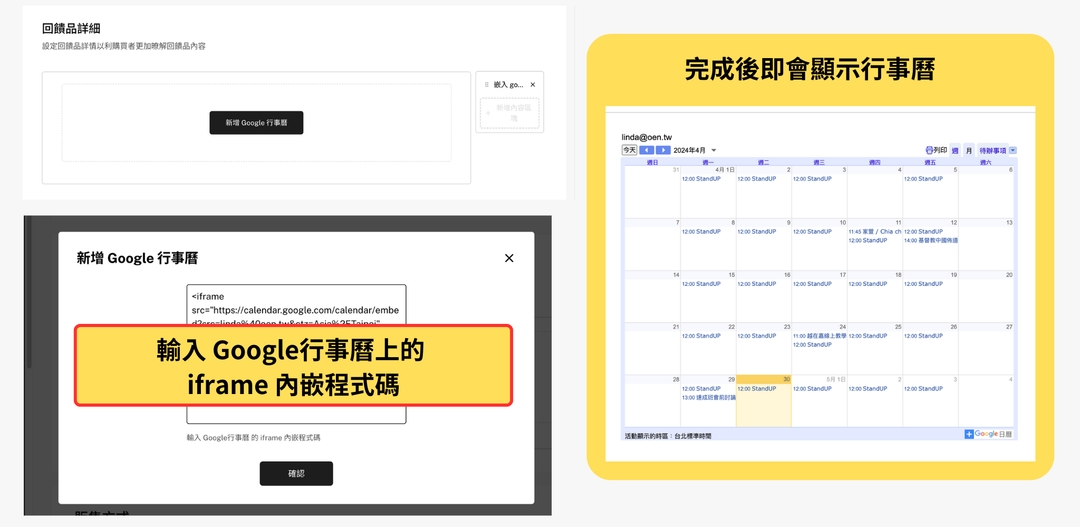Click the drag handle beside 嵌入 go...
1080x527 pixels.
pyautogui.click(x=487, y=85)
